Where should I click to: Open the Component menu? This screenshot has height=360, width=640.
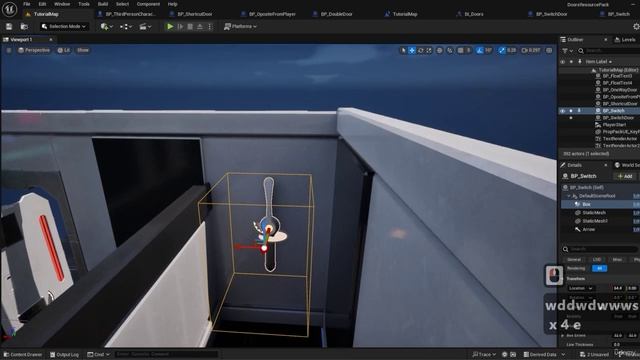148,4
